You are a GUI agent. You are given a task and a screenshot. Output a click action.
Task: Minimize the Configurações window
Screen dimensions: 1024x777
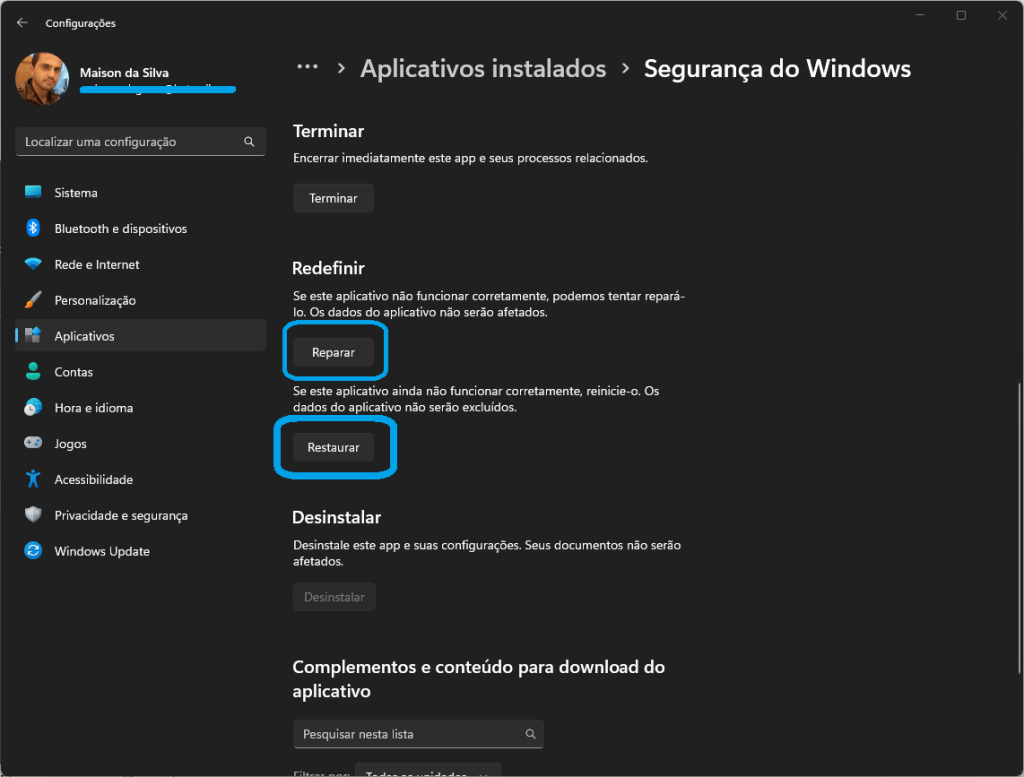920,15
